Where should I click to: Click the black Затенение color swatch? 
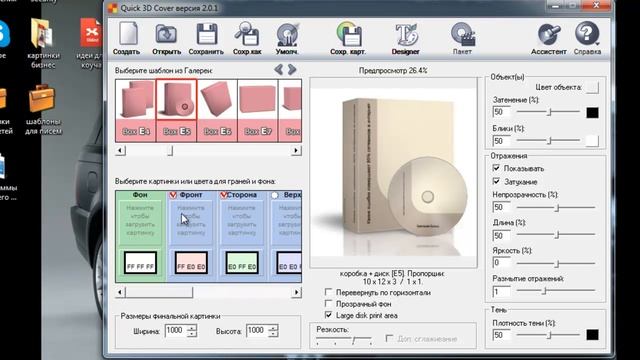tap(592, 113)
